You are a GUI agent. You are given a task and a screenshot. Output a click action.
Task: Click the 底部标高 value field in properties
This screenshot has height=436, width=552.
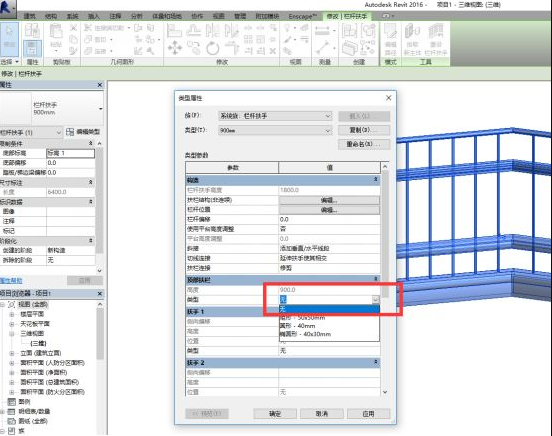click(x=70, y=153)
